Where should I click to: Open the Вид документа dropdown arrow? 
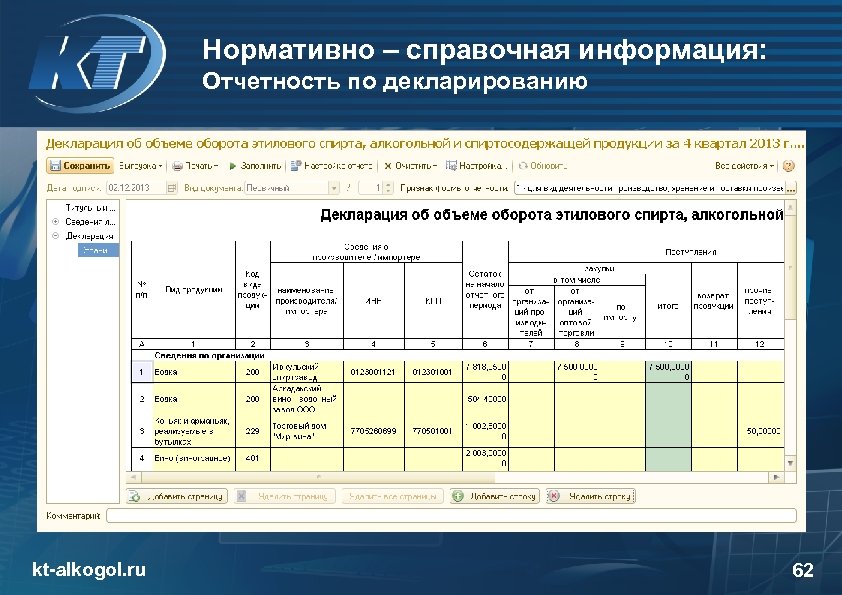point(333,188)
